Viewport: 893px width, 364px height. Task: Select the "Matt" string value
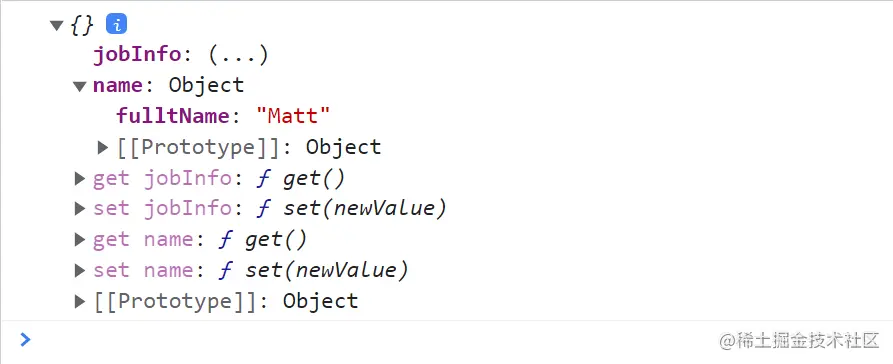293,116
